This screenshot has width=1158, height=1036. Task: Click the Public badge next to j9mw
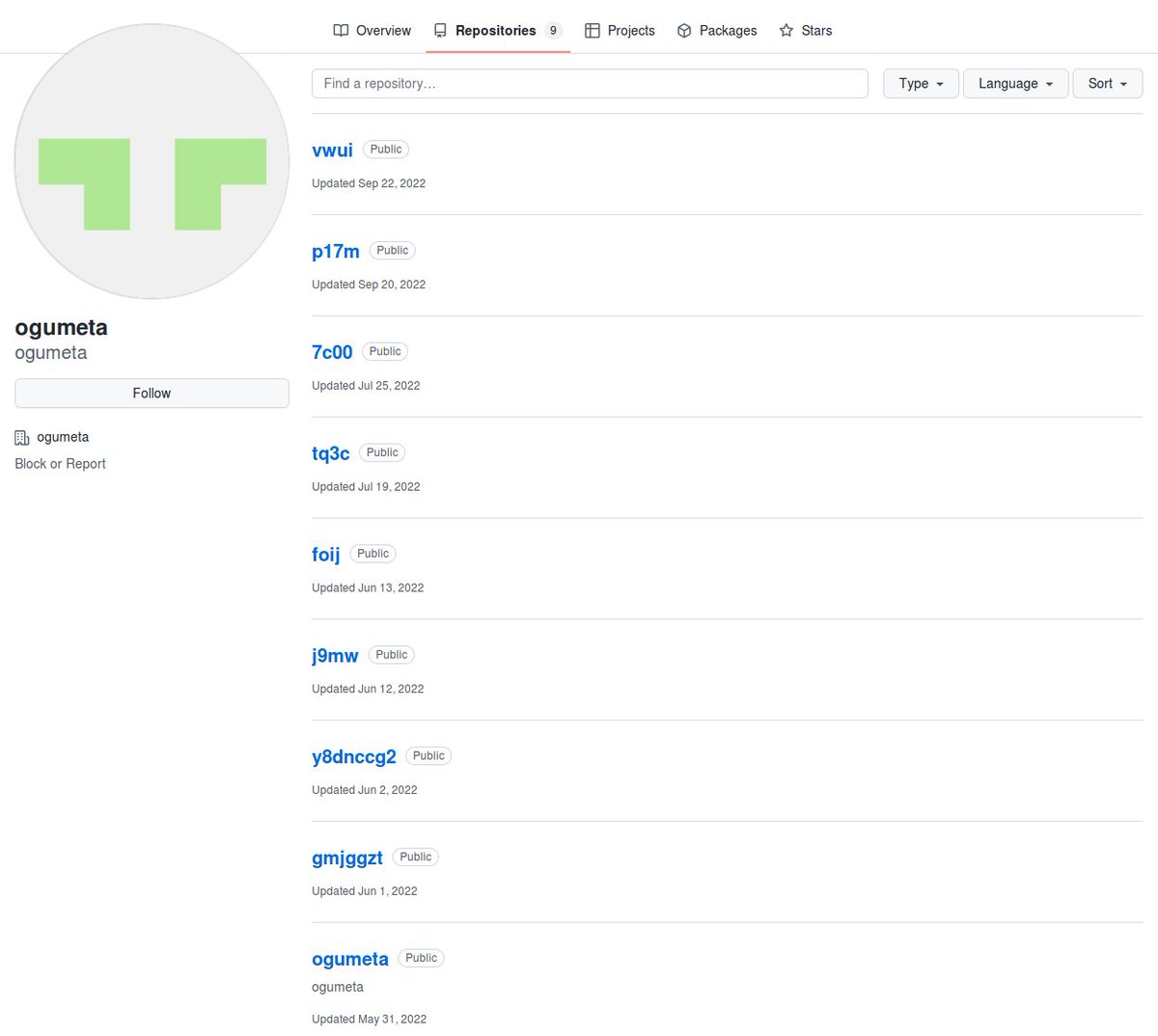tap(392, 655)
